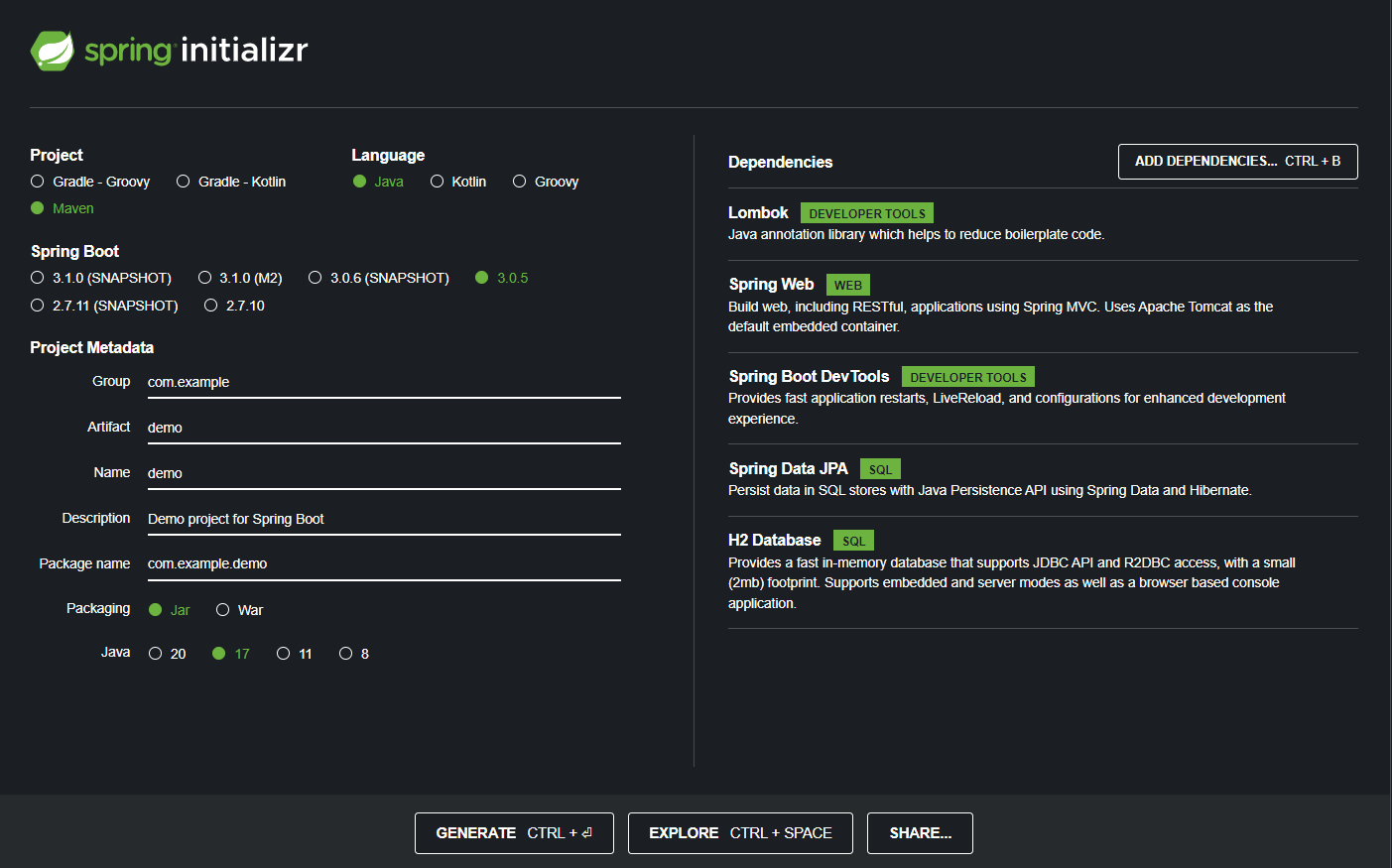Click SQL tag beside H2 Database
Viewport: 1392px width, 868px height.
(853, 541)
